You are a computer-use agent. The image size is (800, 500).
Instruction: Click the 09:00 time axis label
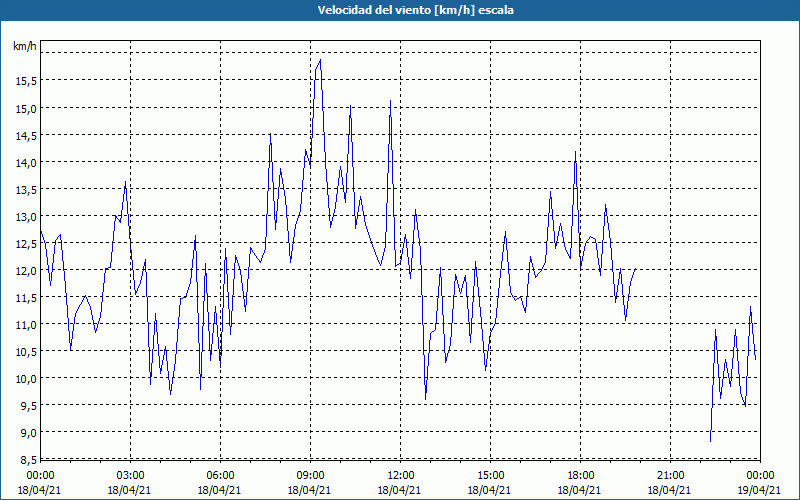click(310, 476)
